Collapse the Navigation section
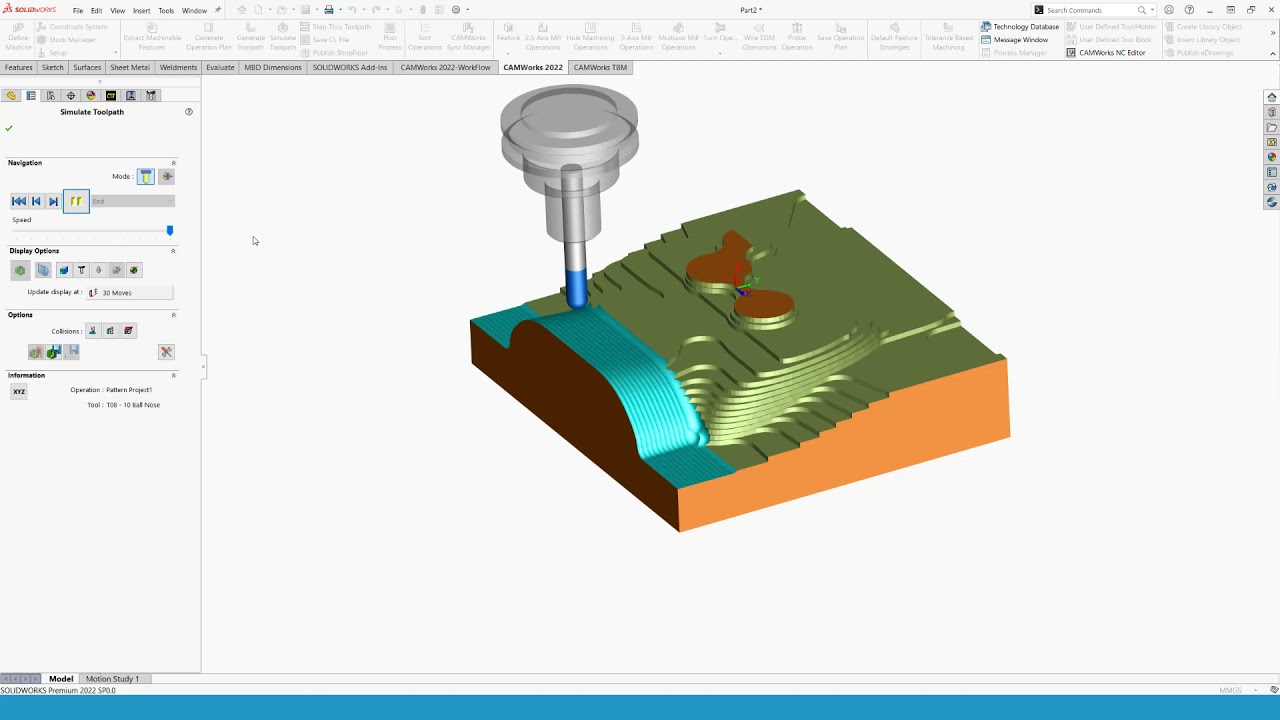The image size is (1280, 720). 173,163
